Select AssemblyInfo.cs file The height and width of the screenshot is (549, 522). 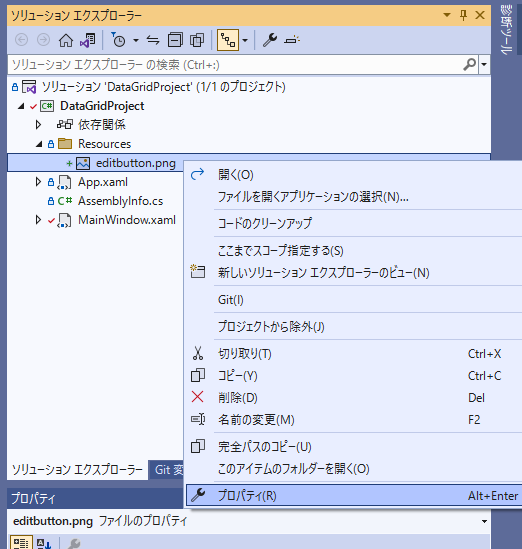pos(120,201)
